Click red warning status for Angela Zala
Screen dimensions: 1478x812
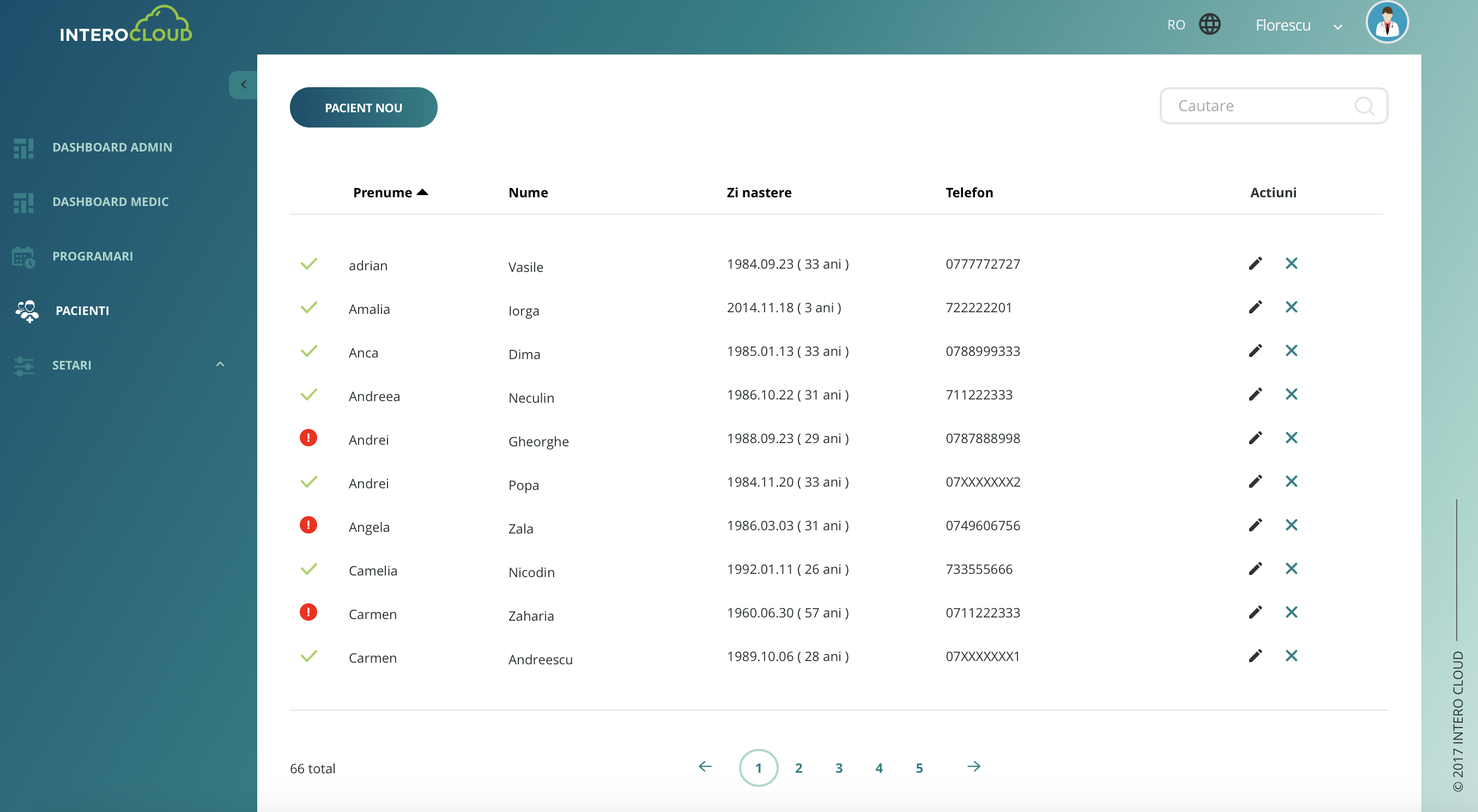pyautogui.click(x=308, y=525)
